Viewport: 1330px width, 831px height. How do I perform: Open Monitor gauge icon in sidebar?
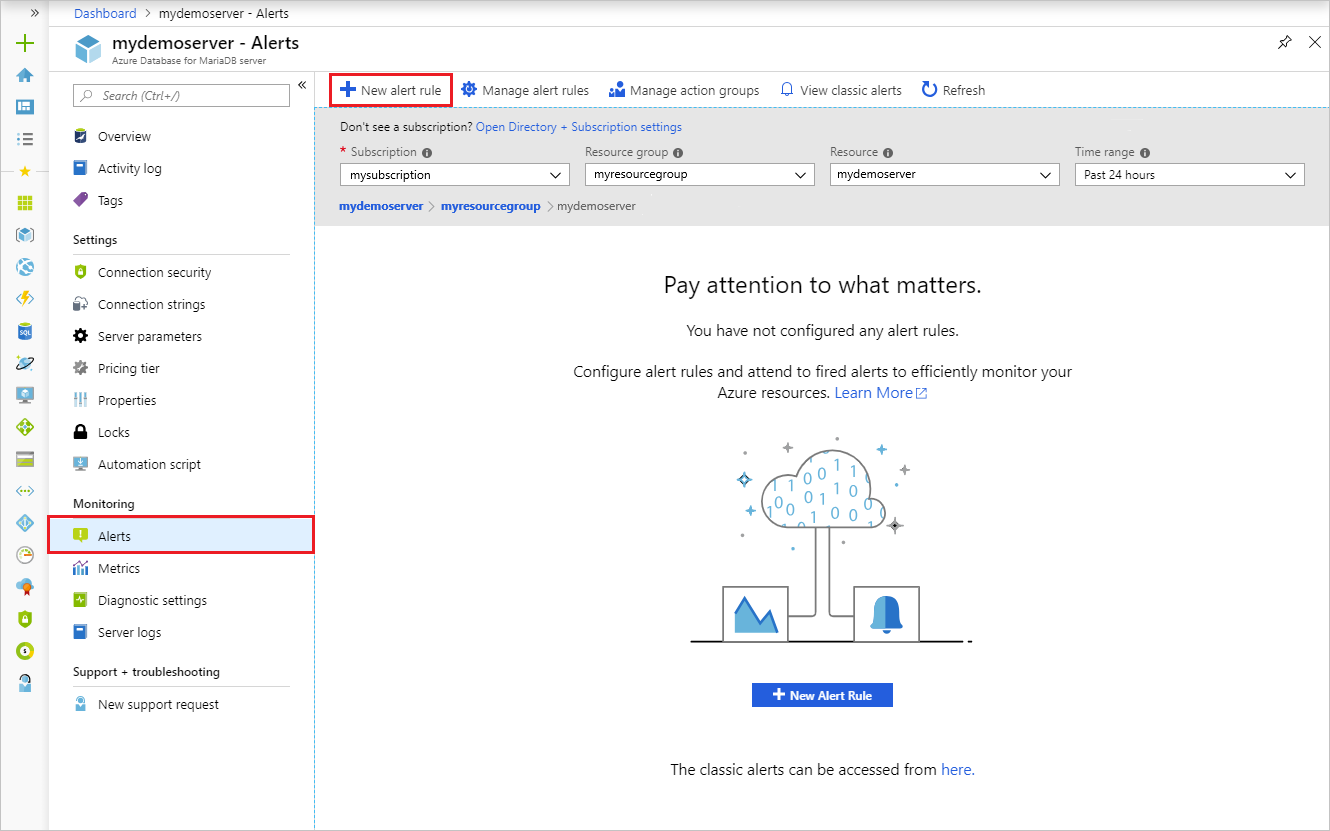[x=25, y=555]
